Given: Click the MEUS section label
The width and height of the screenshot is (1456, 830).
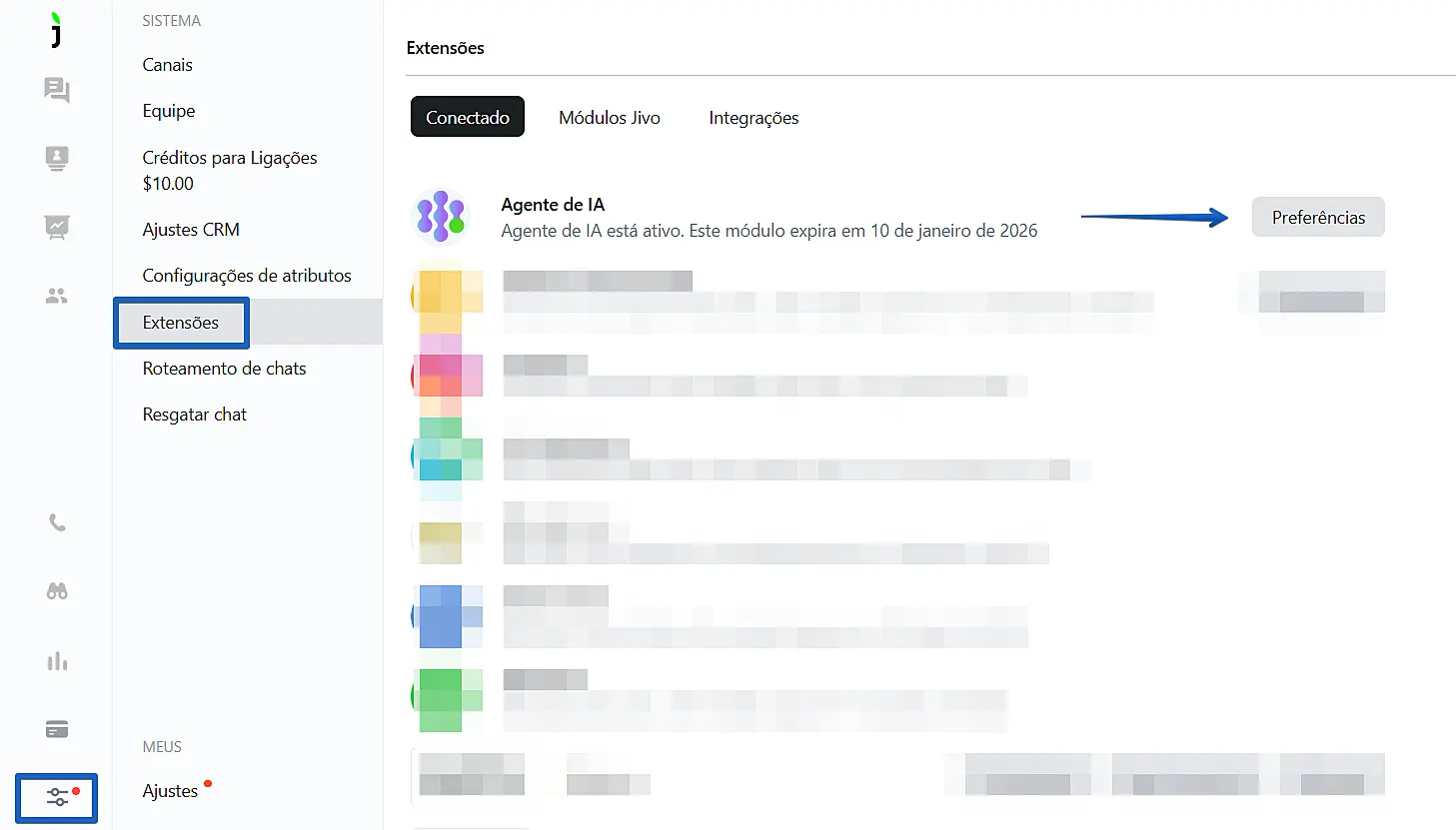Looking at the screenshot, I should coord(162,747).
